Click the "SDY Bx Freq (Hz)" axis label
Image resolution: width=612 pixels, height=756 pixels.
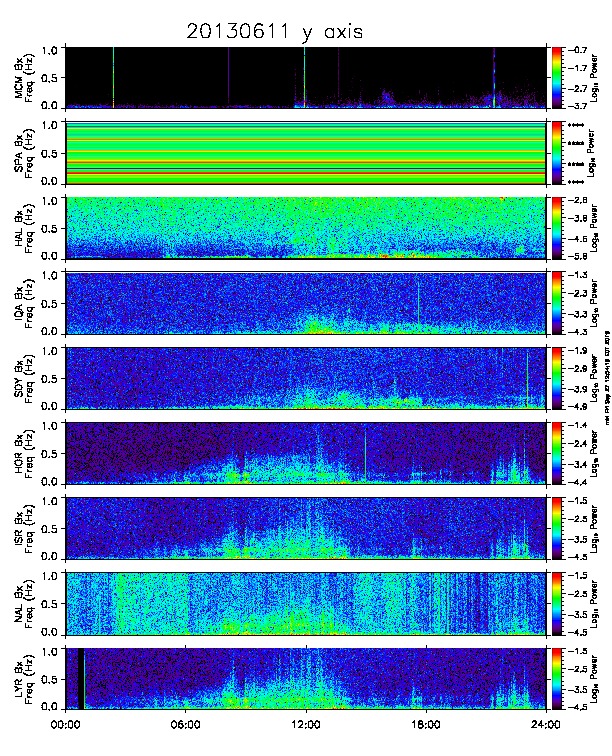[x=24, y=379]
